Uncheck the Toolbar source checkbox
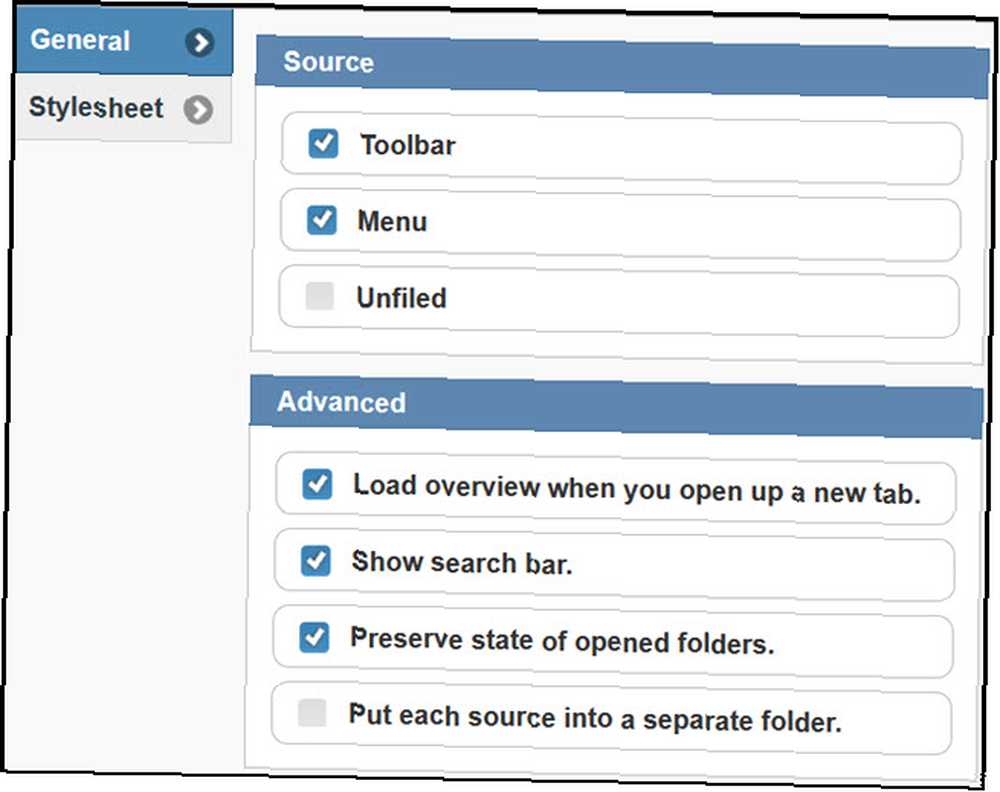1000x792 pixels. [x=323, y=143]
